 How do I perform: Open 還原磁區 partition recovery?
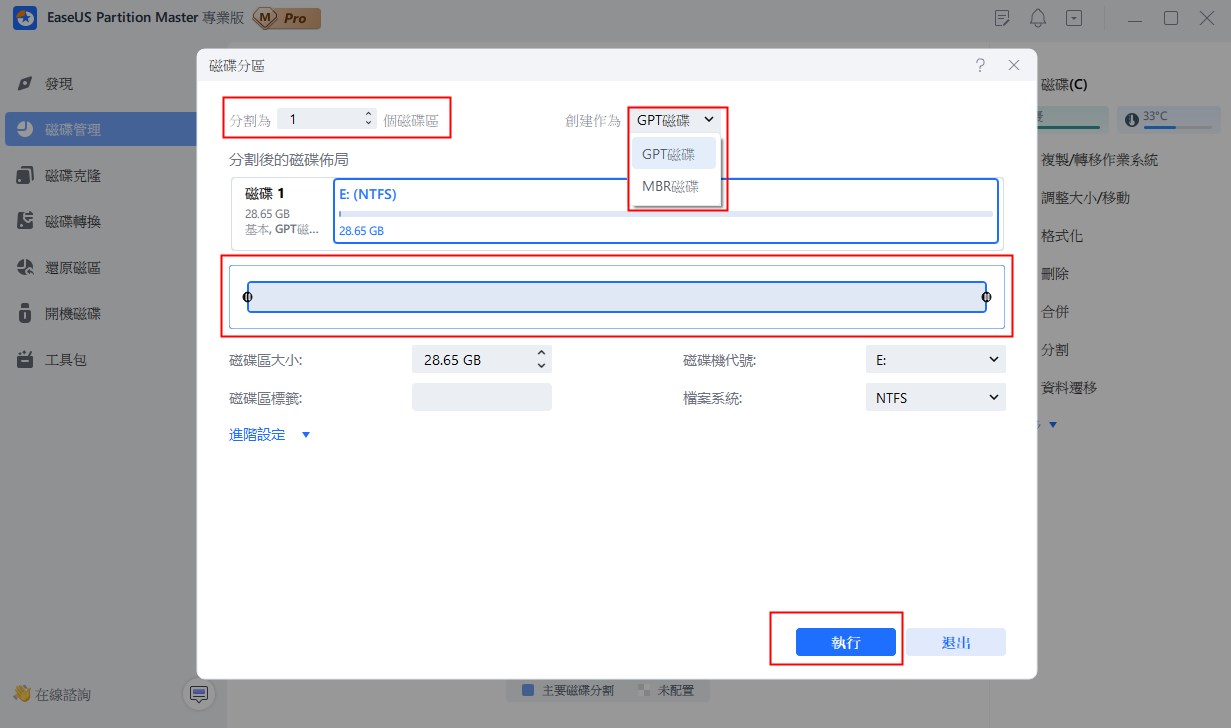click(26, 268)
